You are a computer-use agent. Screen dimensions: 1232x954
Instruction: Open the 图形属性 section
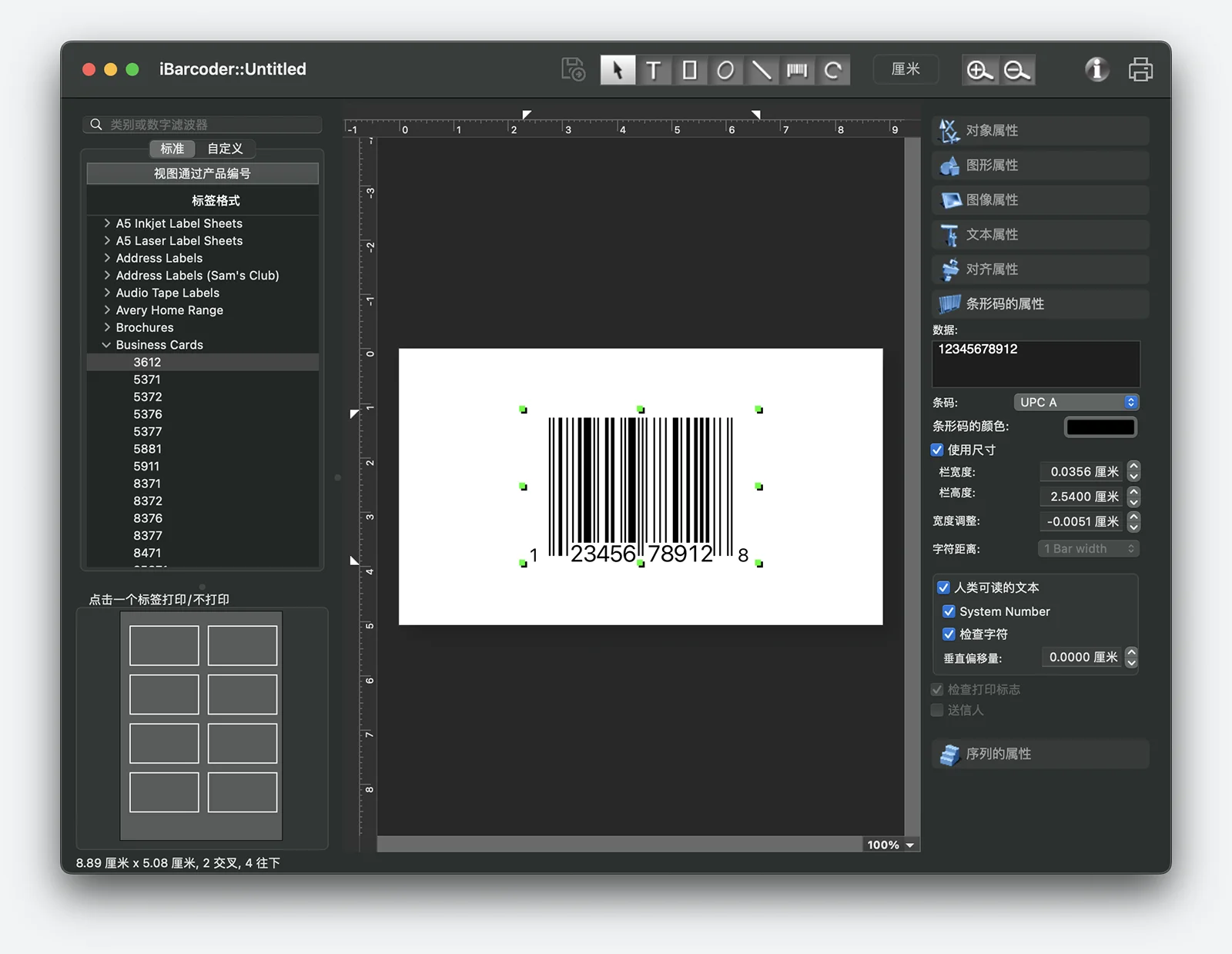coord(1040,166)
